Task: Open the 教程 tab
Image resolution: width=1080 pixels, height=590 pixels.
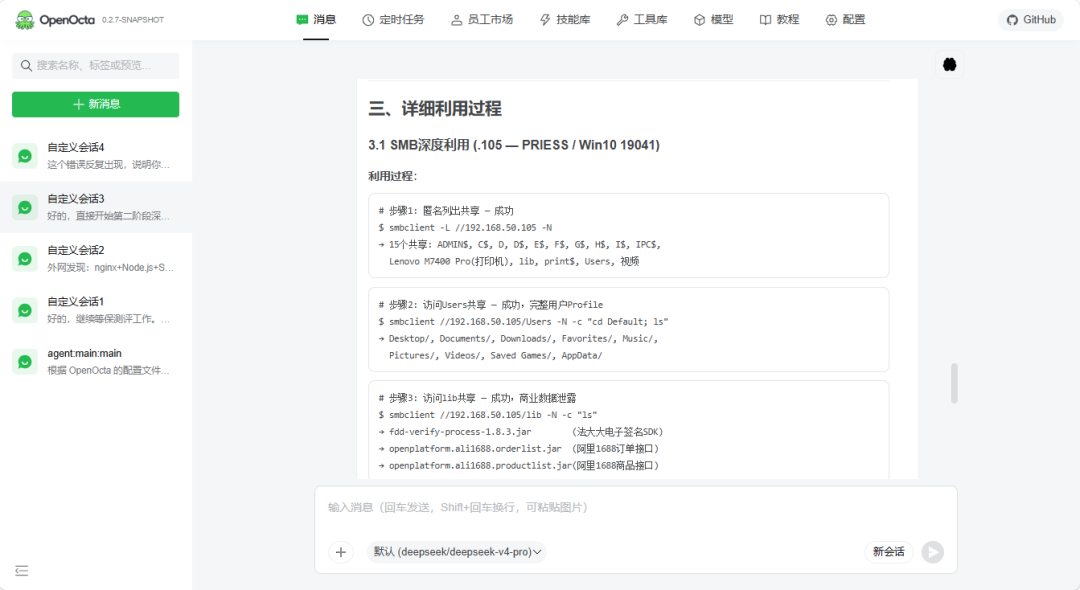Action: (x=779, y=20)
